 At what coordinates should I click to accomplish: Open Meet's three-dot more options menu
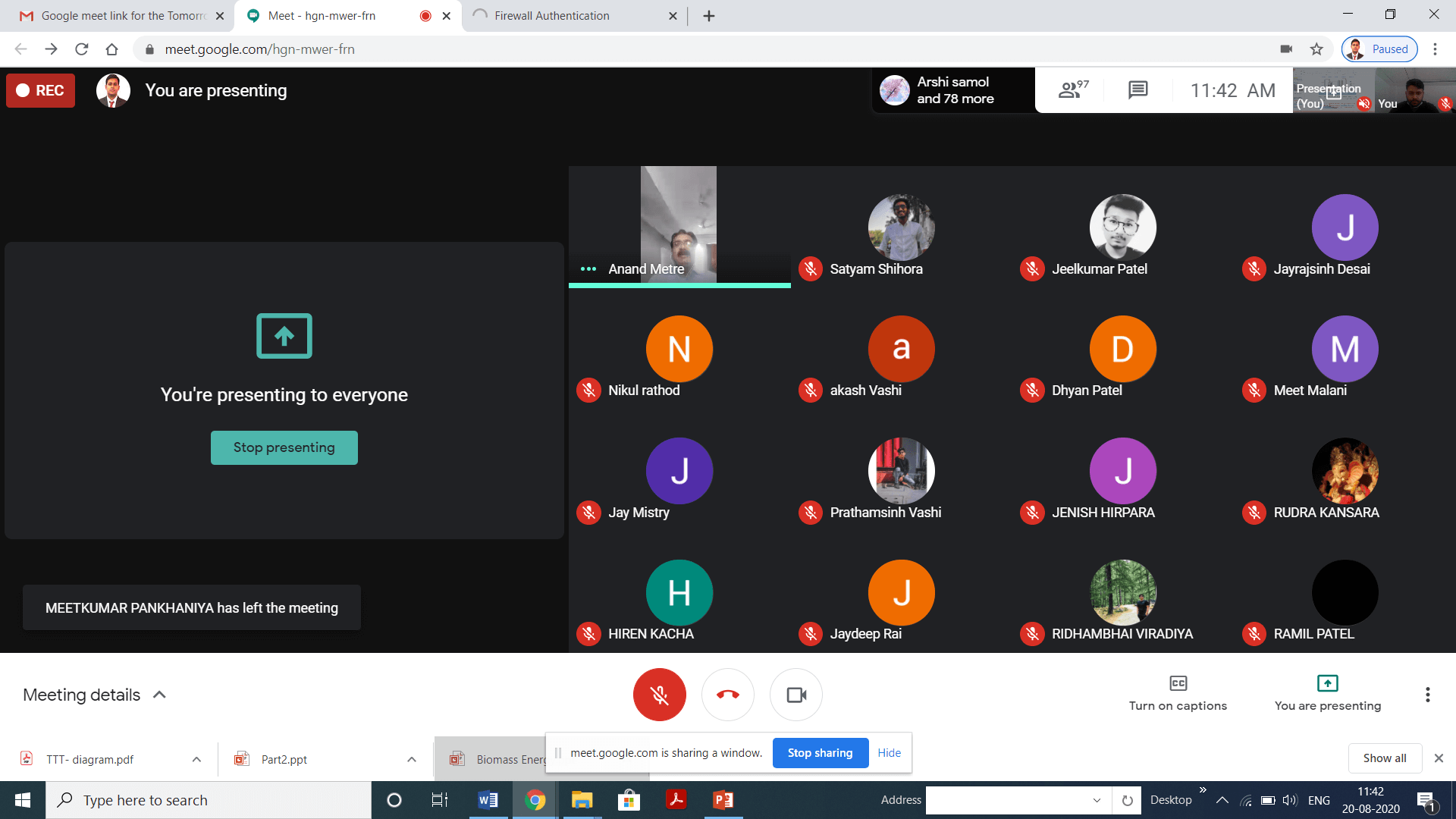coord(1427,695)
